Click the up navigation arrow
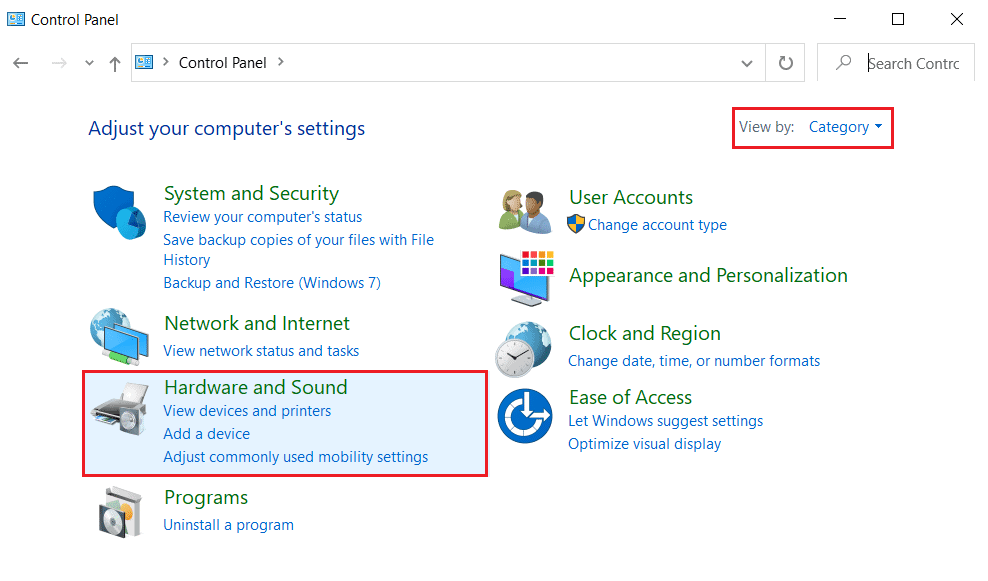988x581 pixels. tap(114, 62)
